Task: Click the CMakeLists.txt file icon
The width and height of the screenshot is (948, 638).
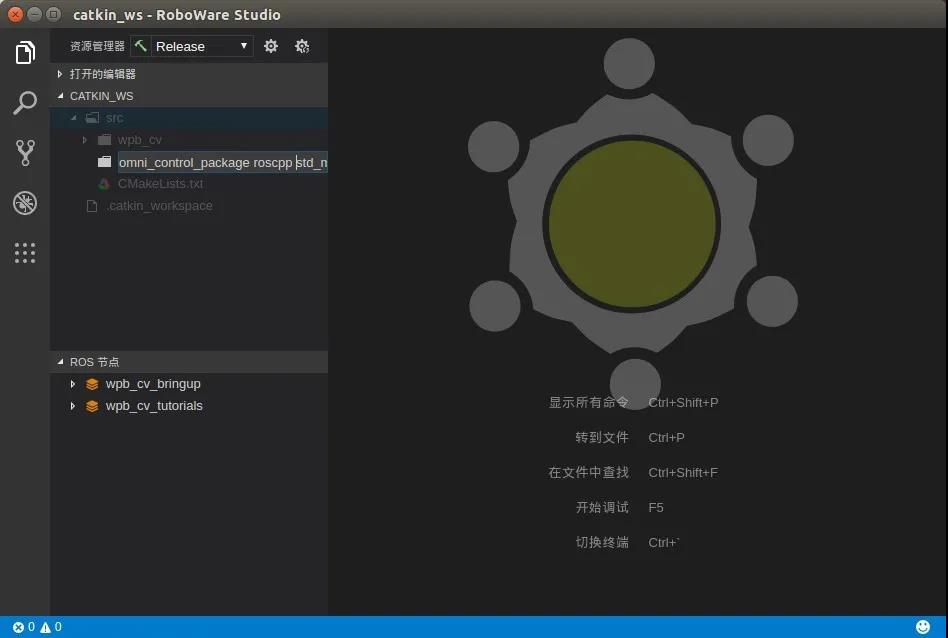Action: pos(104,184)
